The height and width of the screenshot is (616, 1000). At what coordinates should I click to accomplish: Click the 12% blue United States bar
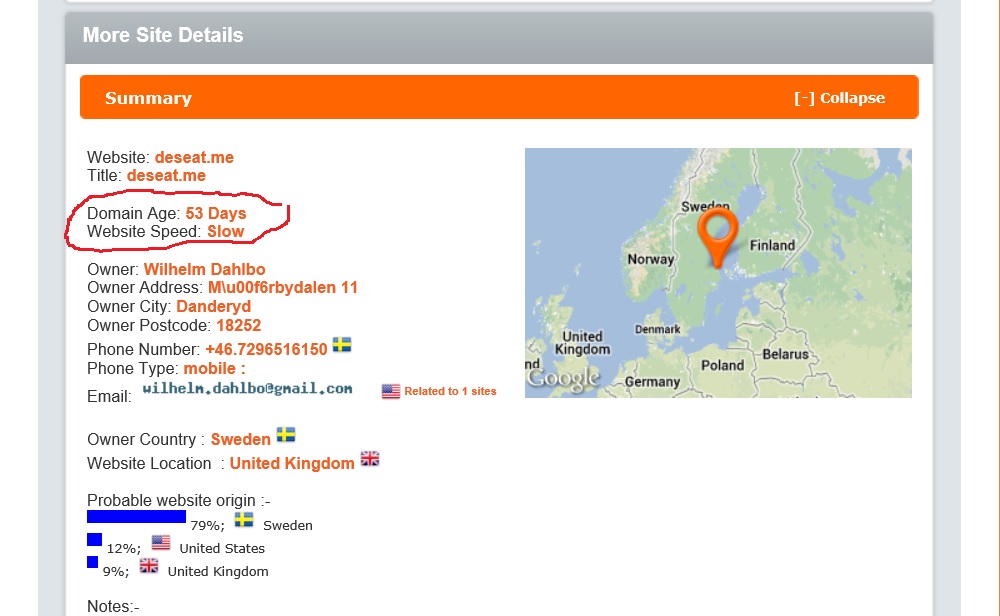point(94,540)
